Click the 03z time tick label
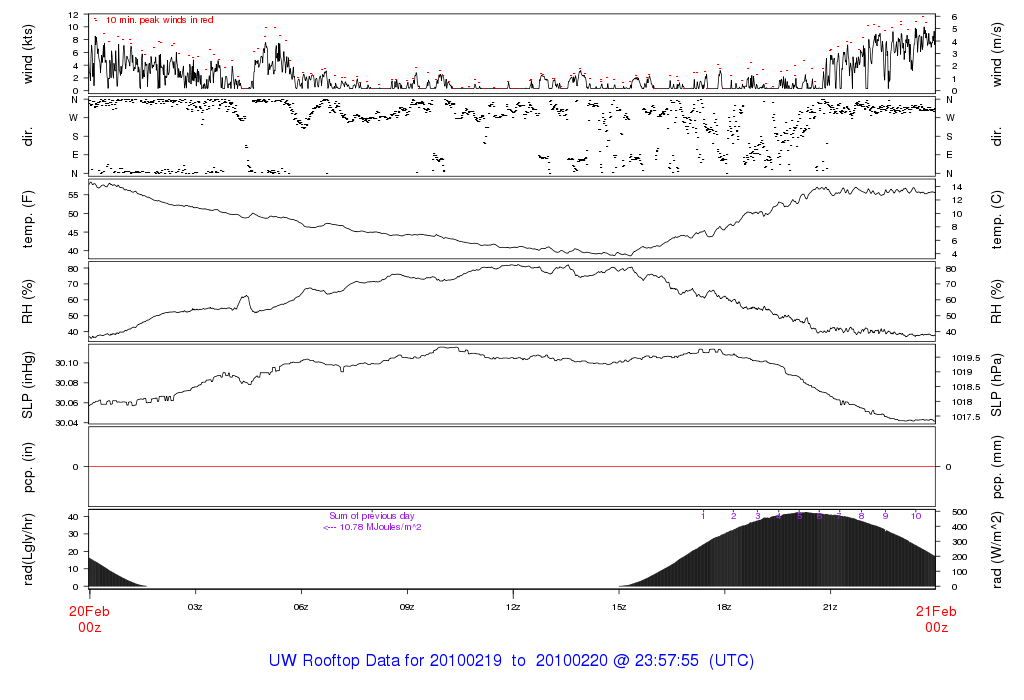This screenshot has height=700, width=1024. click(195, 607)
